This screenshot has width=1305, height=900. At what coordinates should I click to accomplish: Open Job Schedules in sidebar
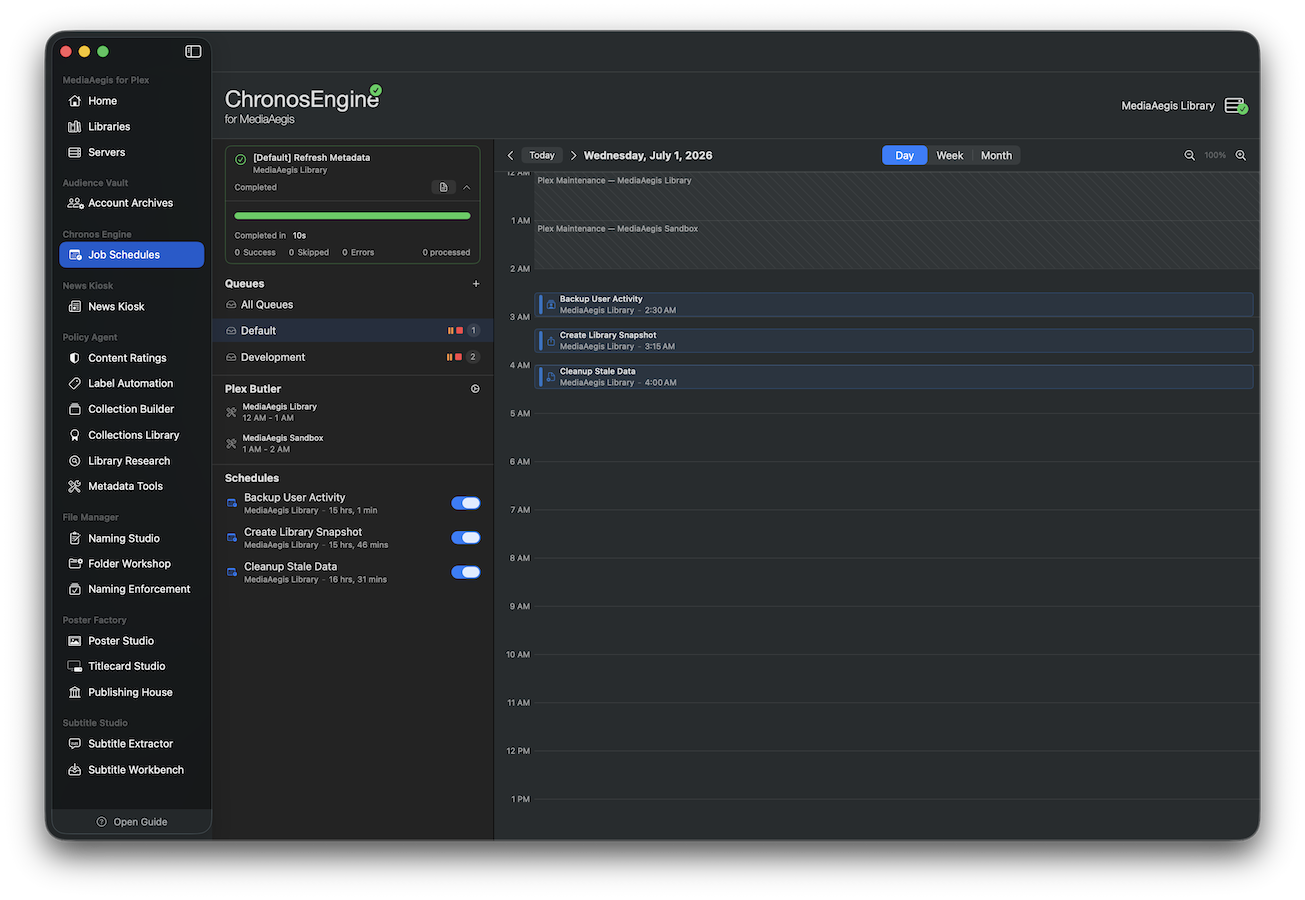tap(131, 255)
